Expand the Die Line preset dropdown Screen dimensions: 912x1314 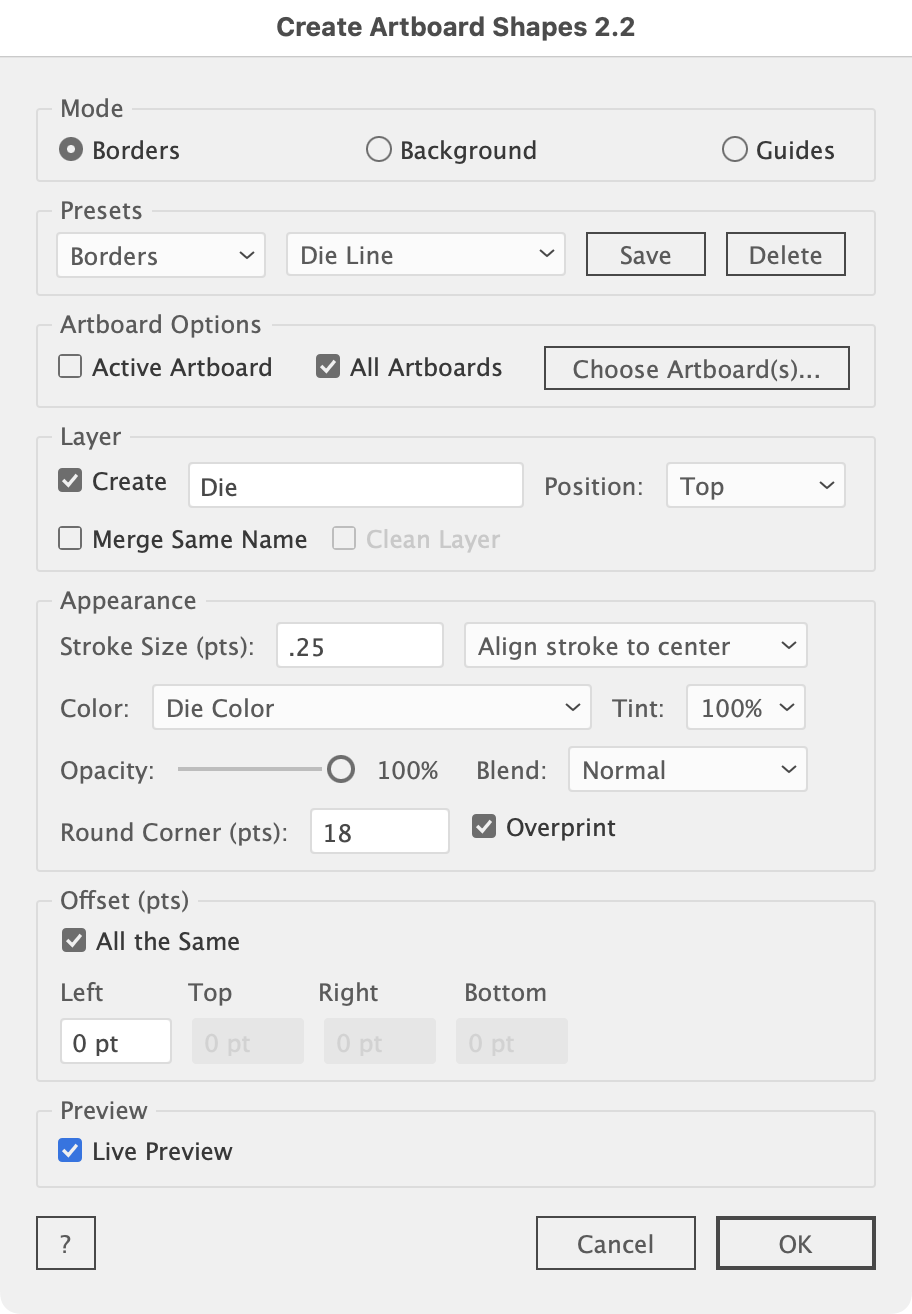[x=425, y=255]
